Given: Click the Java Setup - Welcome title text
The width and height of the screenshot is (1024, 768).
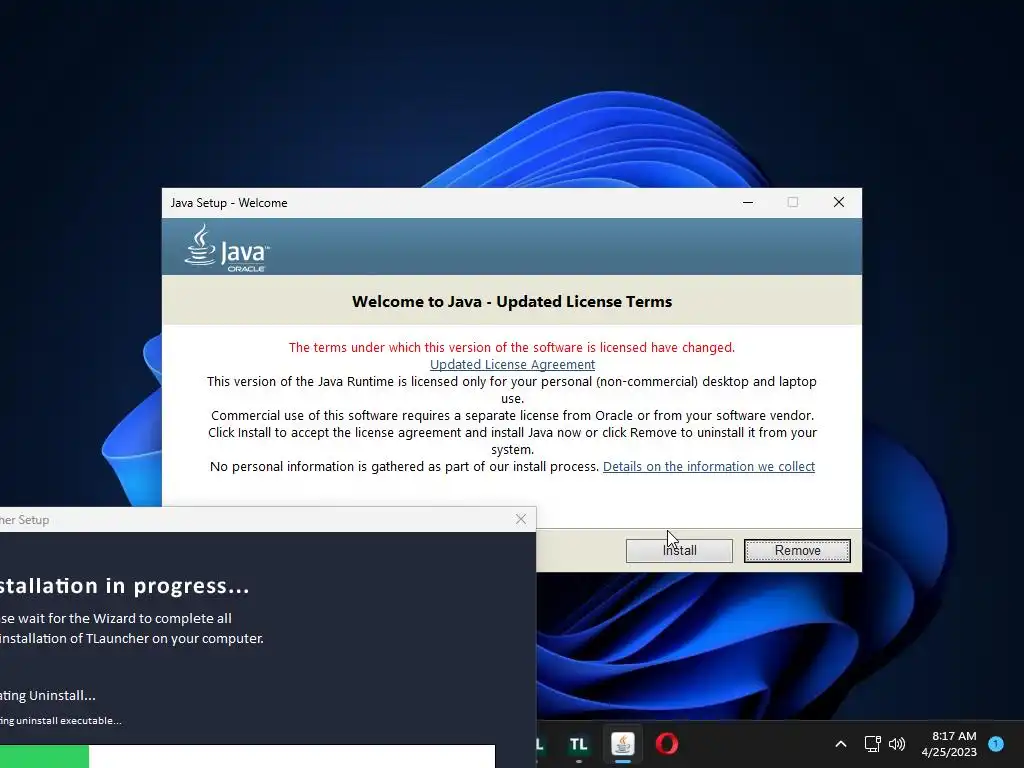Looking at the screenshot, I should [x=229, y=203].
